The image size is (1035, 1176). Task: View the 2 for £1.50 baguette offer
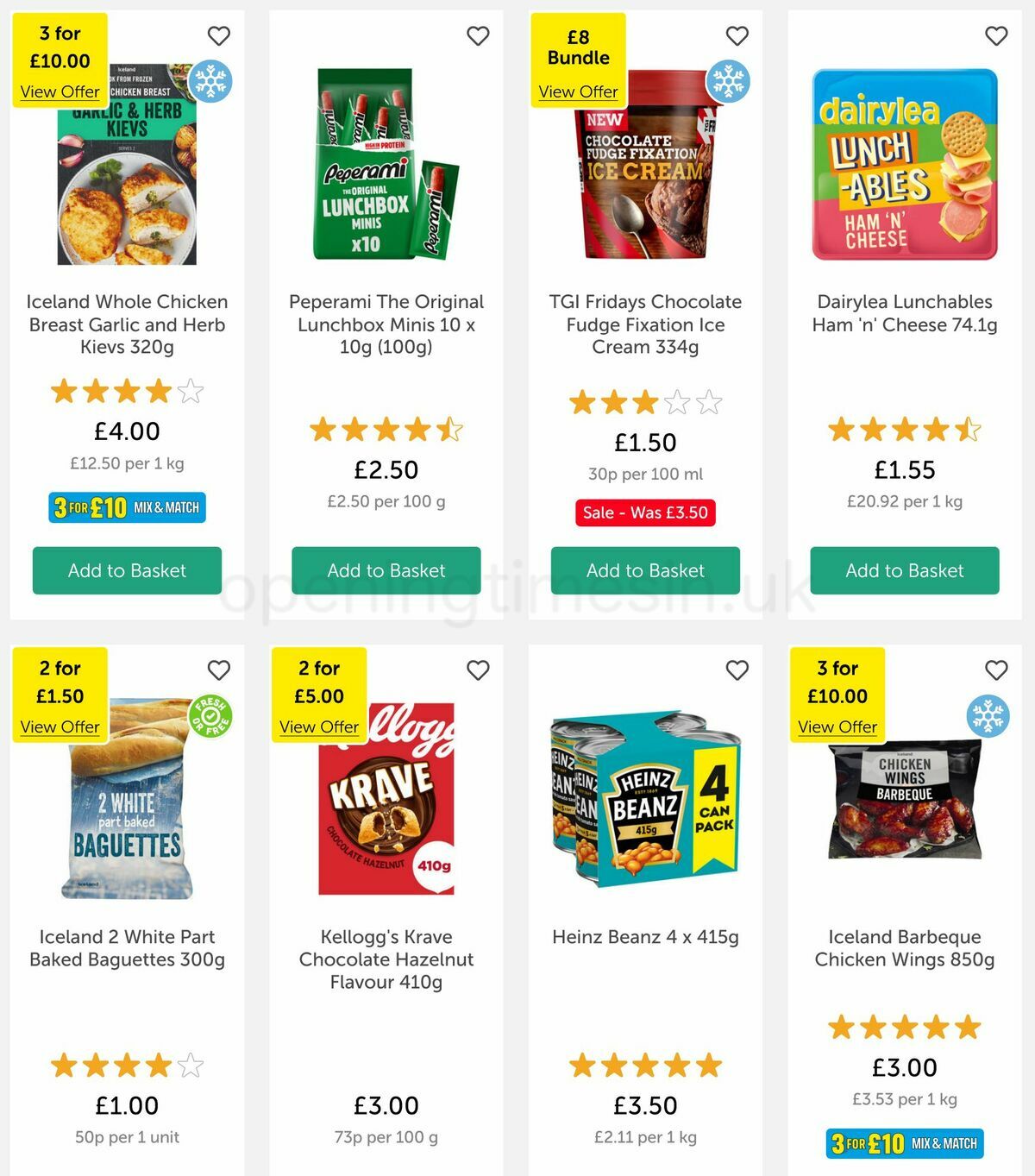[x=60, y=726]
